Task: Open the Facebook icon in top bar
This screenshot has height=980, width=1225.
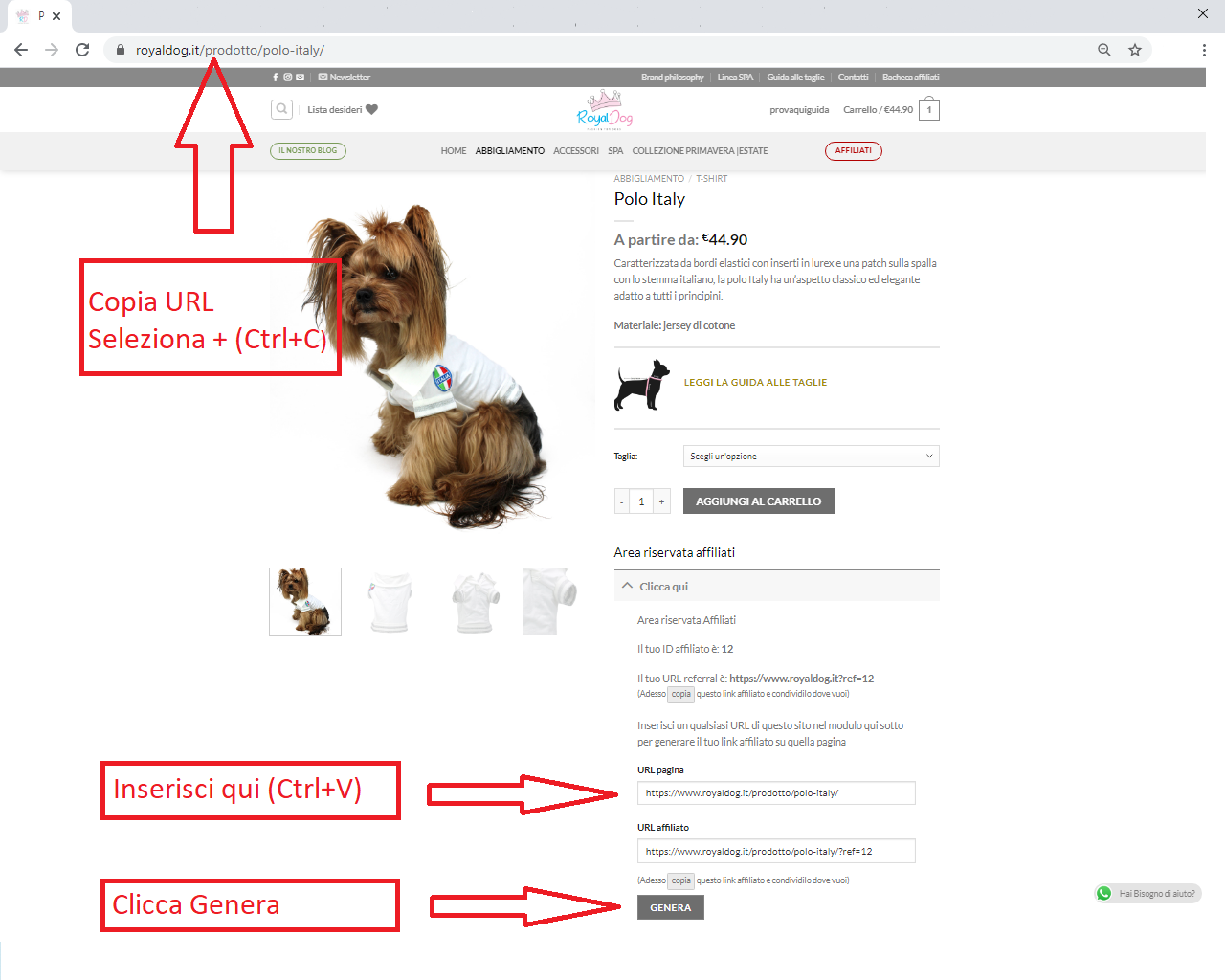Action: tap(276, 78)
